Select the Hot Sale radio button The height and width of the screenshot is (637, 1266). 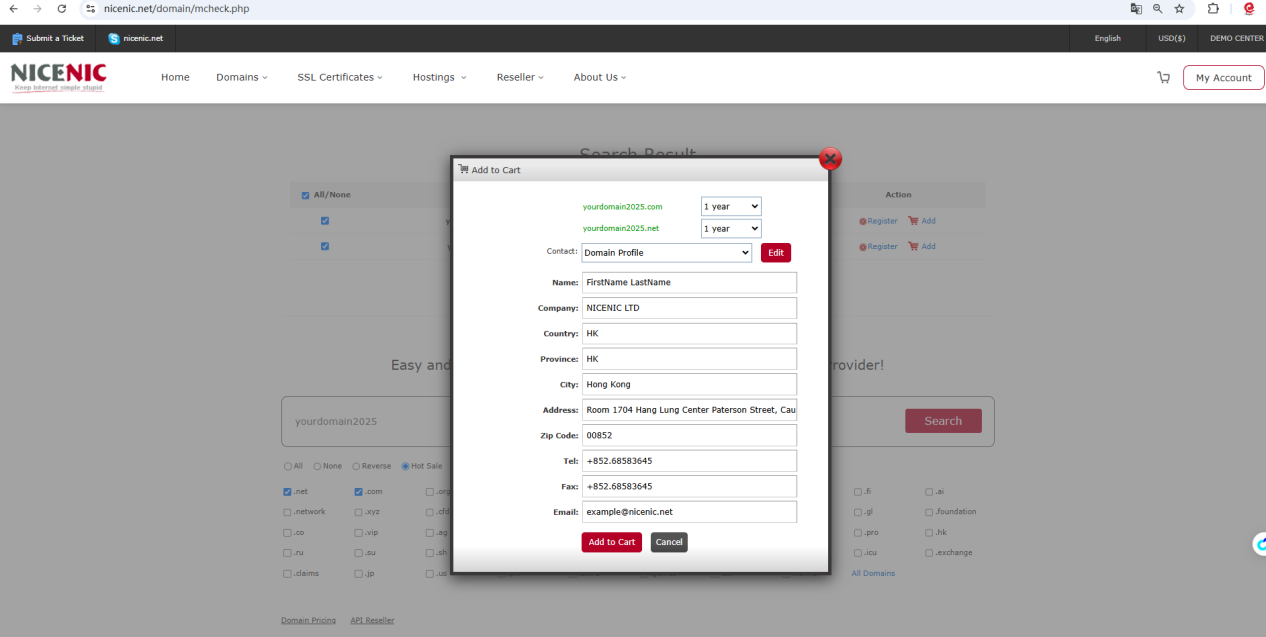[x=405, y=466]
